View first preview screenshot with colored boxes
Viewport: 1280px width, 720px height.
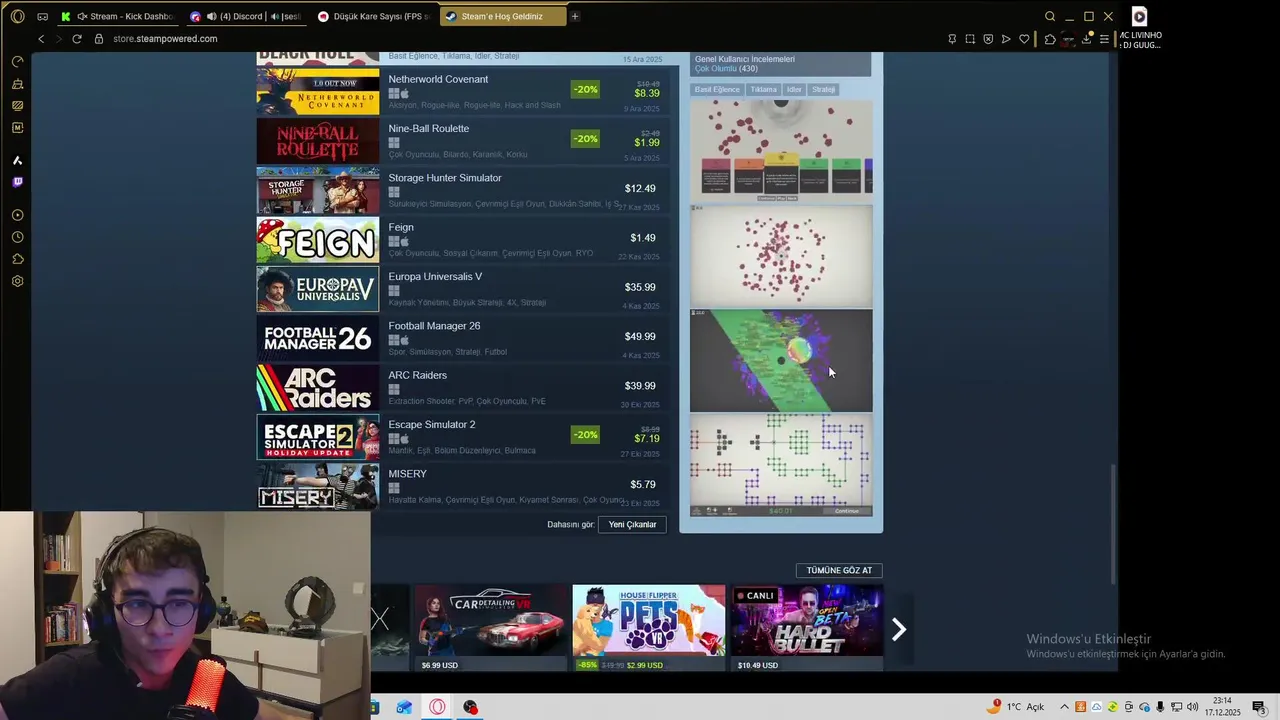[x=781, y=149]
